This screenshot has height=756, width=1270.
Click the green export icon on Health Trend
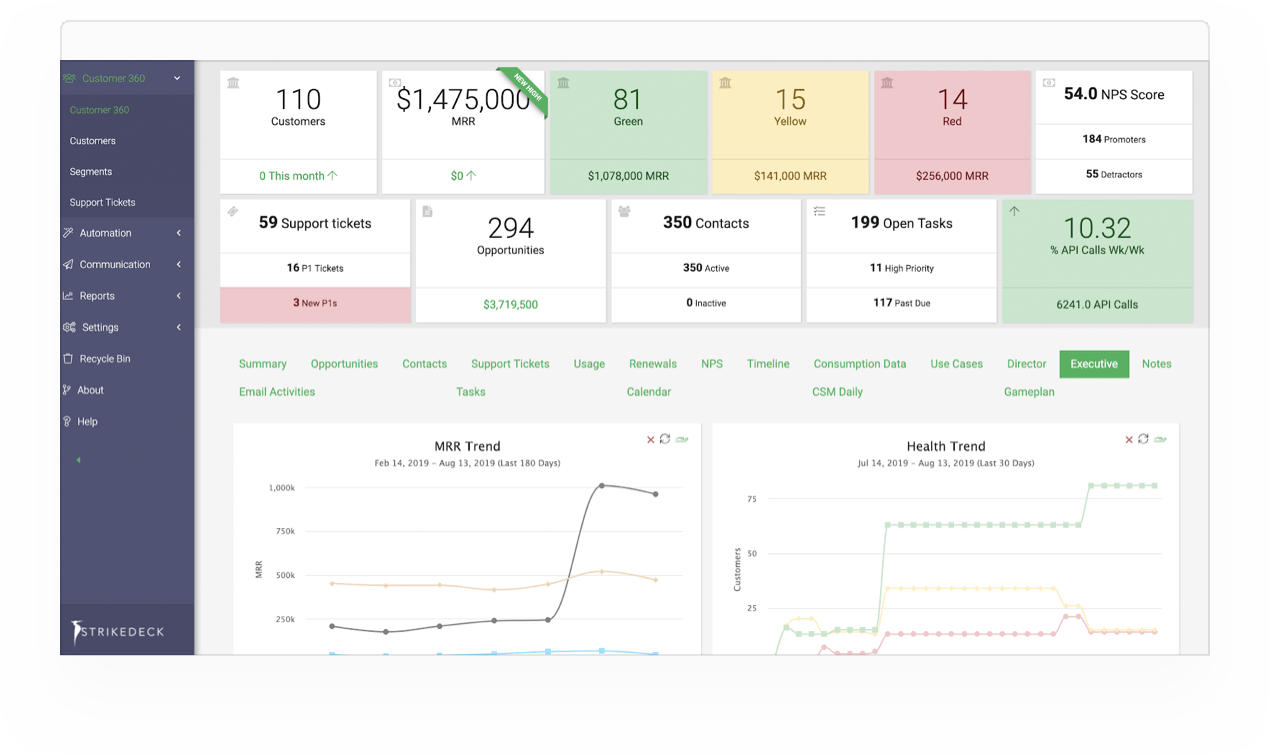pyautogui.click(x=1159, y=439)
